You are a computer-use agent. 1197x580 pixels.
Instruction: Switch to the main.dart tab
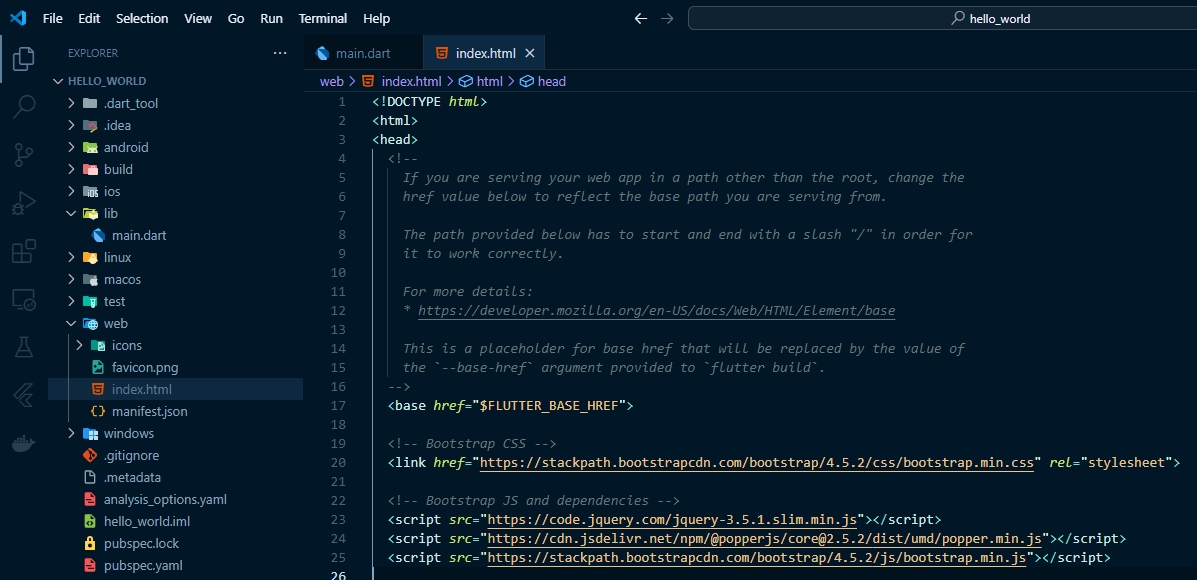(x=363, y=53)
